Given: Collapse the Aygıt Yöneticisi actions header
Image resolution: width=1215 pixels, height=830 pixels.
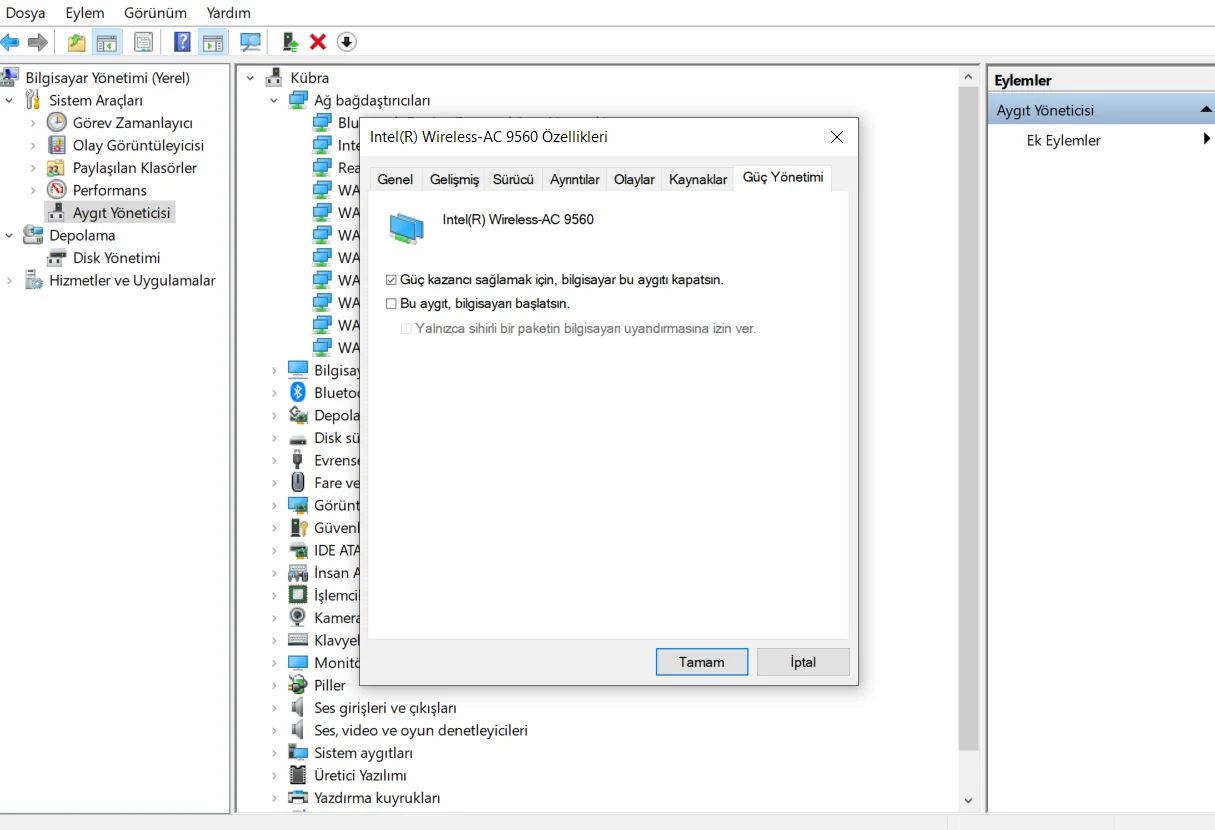Looking at the screenshot, I should pyautogui.click(x=1205, y=110).
